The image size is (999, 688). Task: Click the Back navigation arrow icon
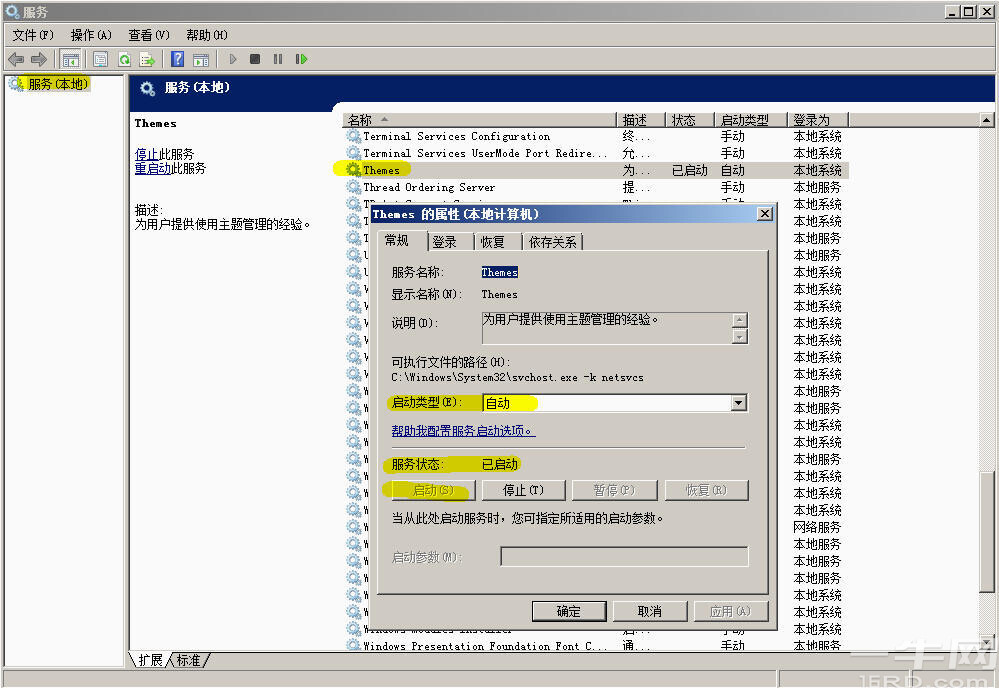(16, 58)
